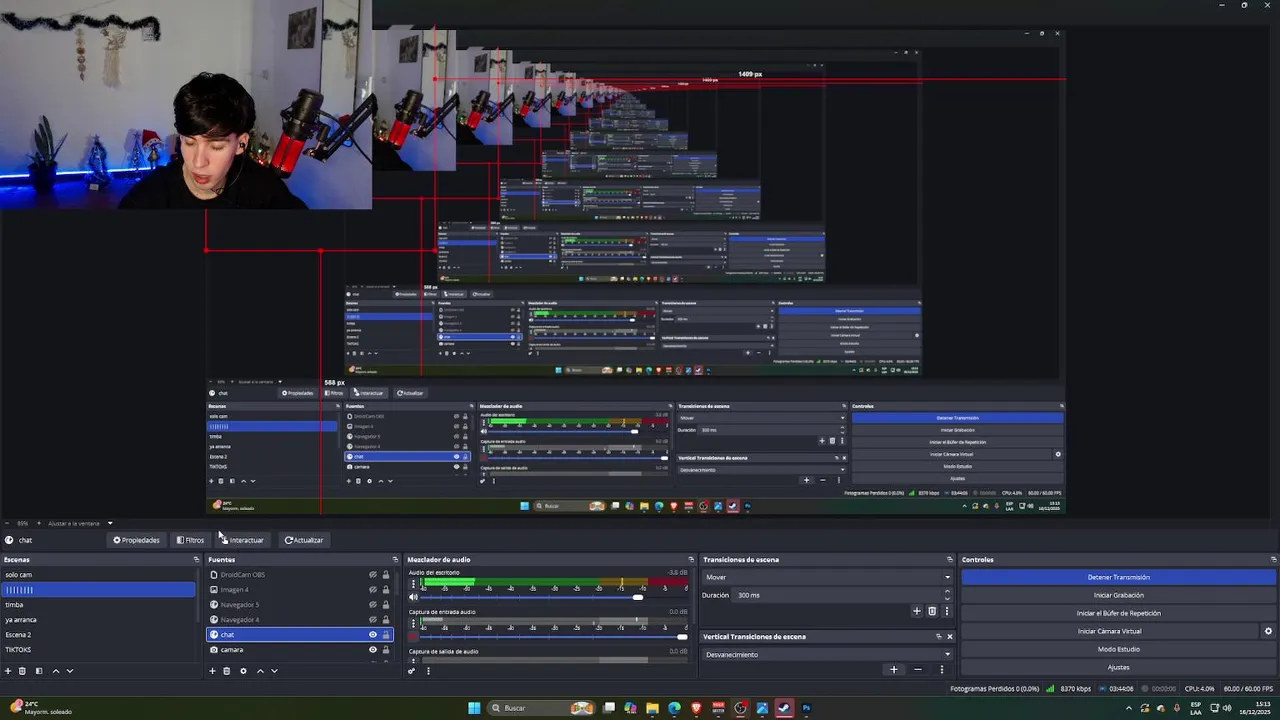
Task: Move selected scene up
Action: [55, 671]
